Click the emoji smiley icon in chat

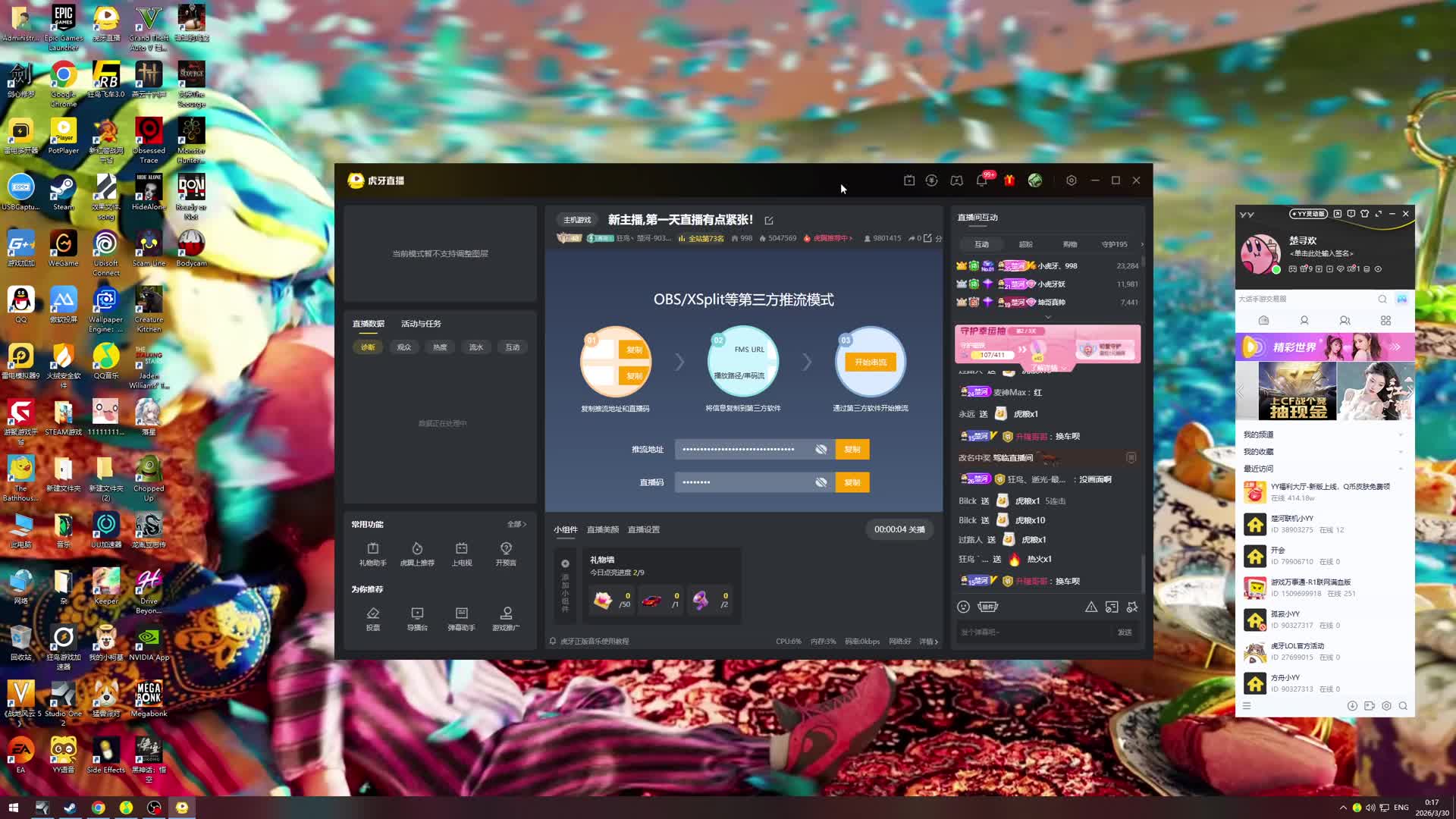pos(963,607)
